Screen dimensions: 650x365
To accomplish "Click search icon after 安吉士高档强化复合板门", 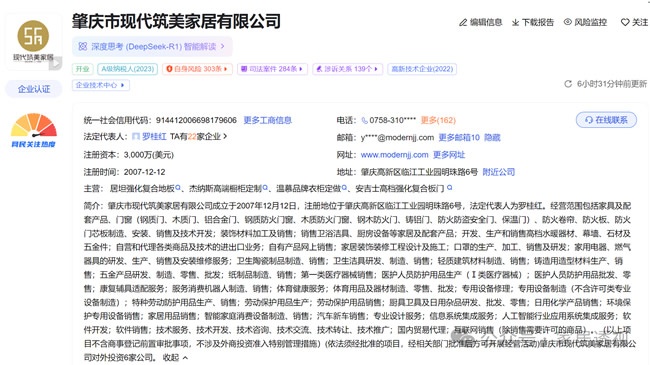I will pyautogui.click(x=449, y=188).
